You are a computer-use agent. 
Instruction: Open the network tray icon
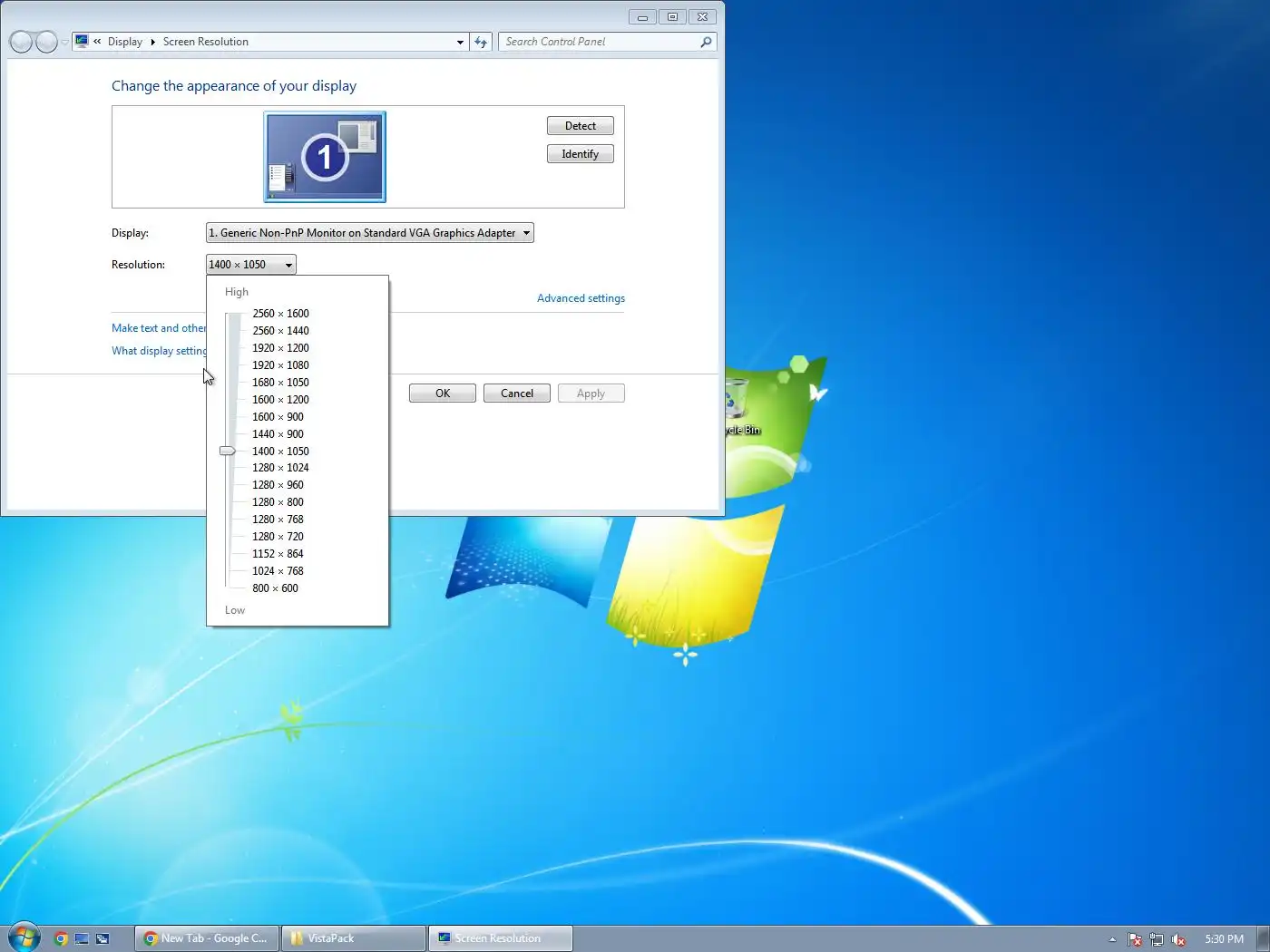pyautogui.click(x=1156, y=939)
